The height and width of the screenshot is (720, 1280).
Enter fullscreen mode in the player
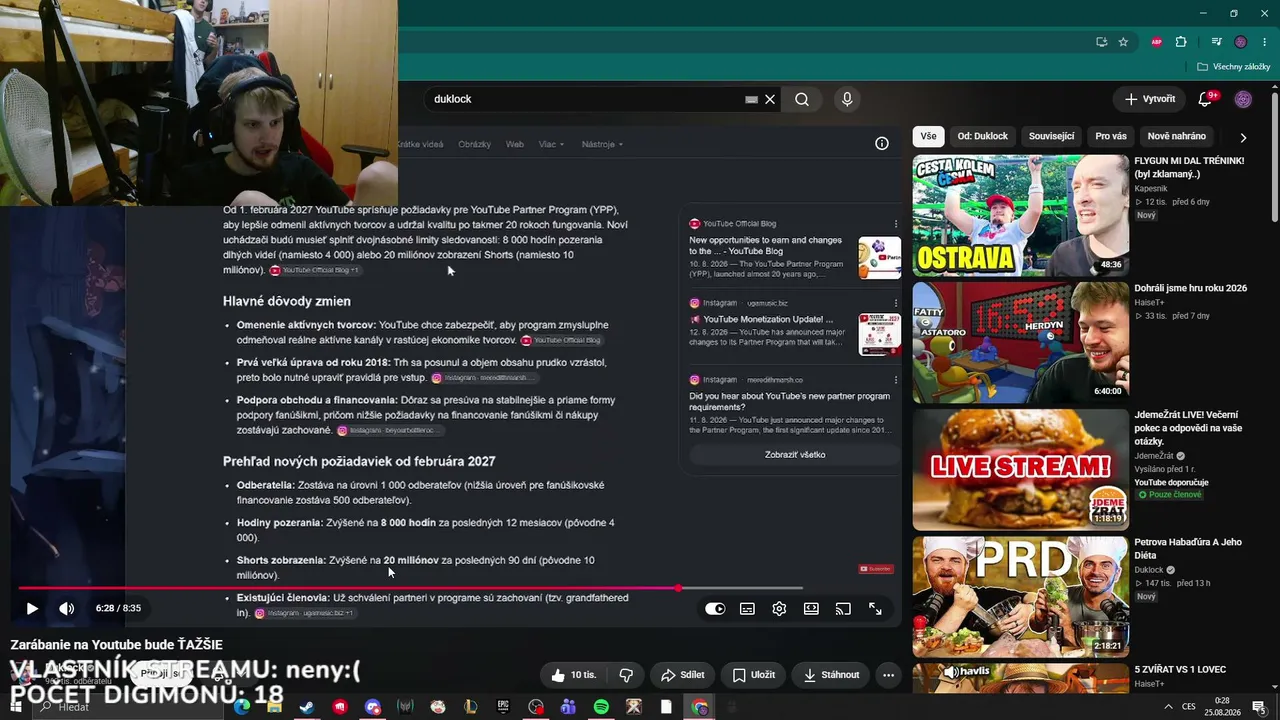(875, 608)
